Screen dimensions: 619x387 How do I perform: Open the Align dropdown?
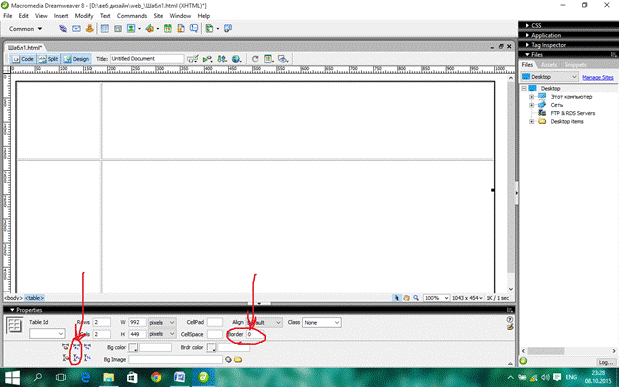[264, 322]
